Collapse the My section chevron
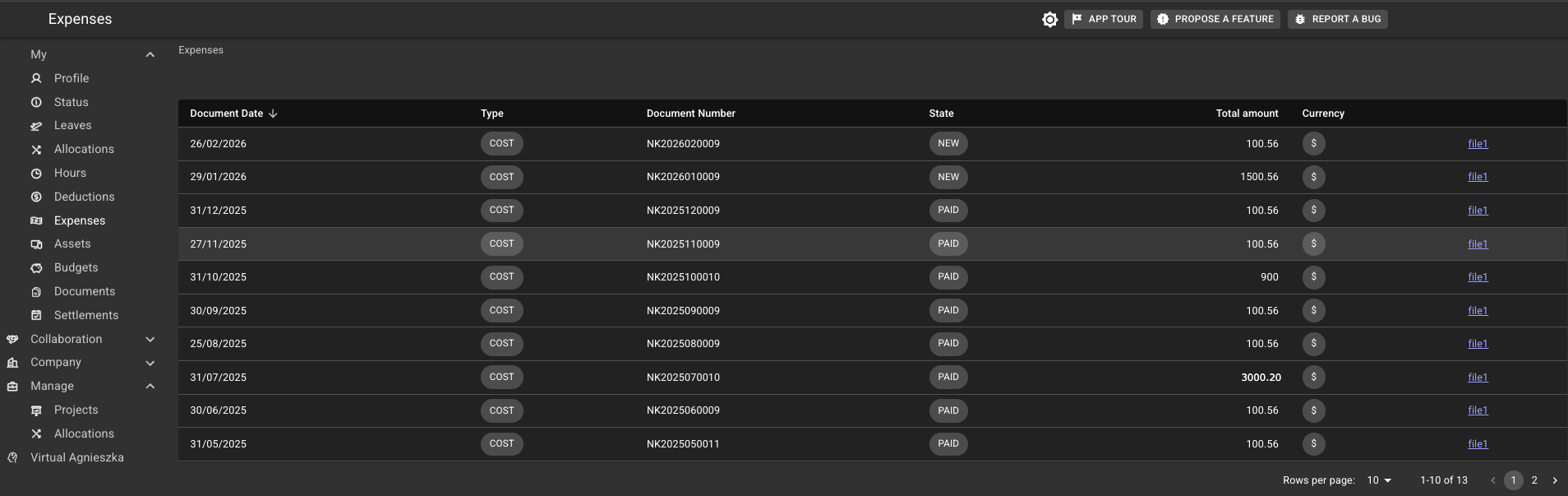This screenshot has height=496, width=1568. (150, 54)
